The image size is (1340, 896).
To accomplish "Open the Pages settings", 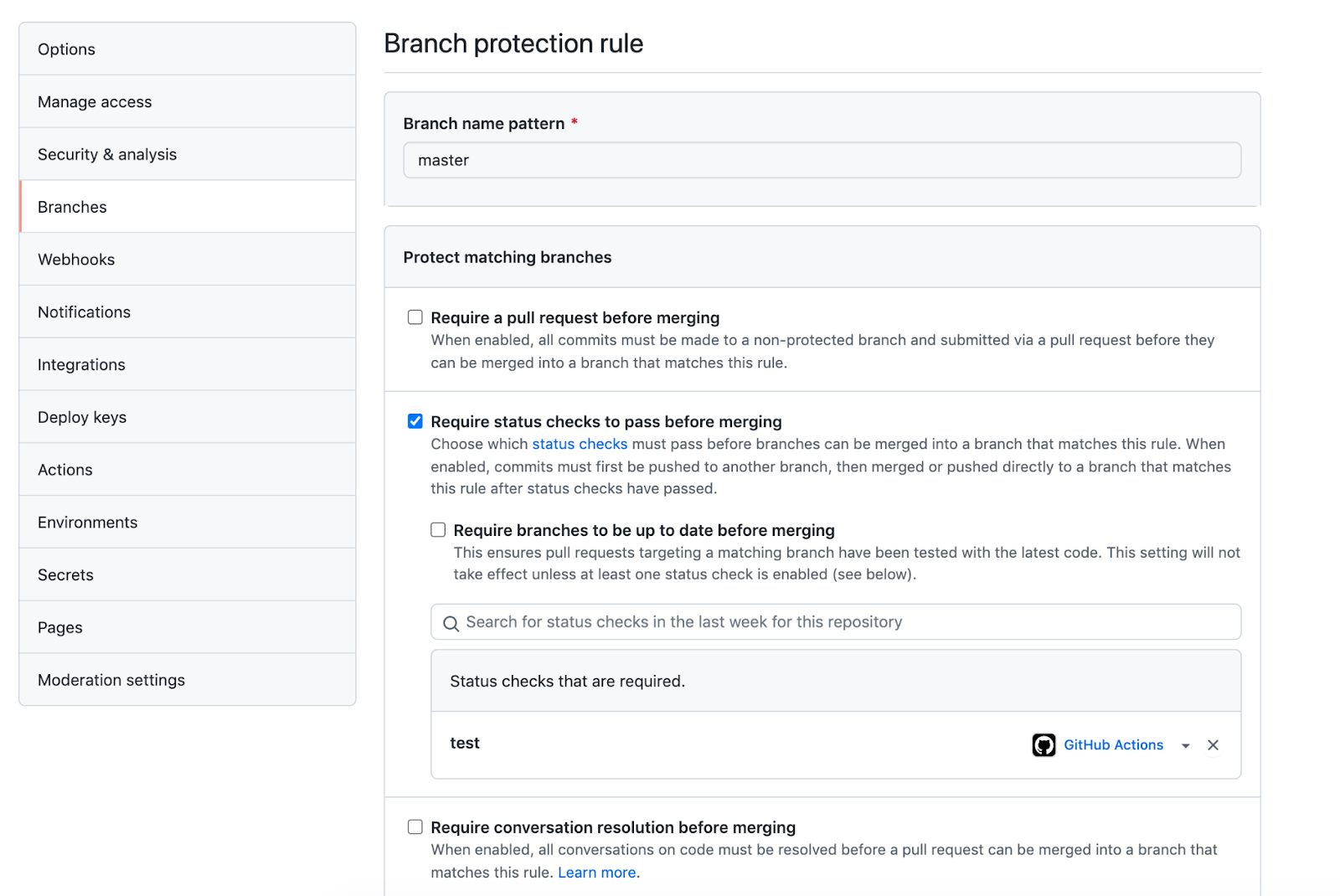I will (188, 627).
